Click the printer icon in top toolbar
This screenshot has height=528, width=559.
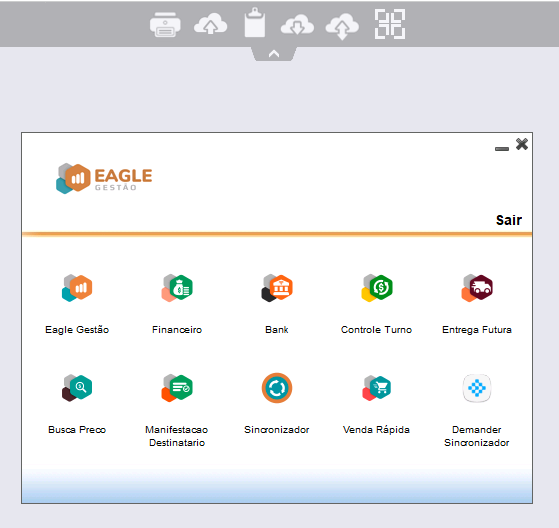pos(165,25)
